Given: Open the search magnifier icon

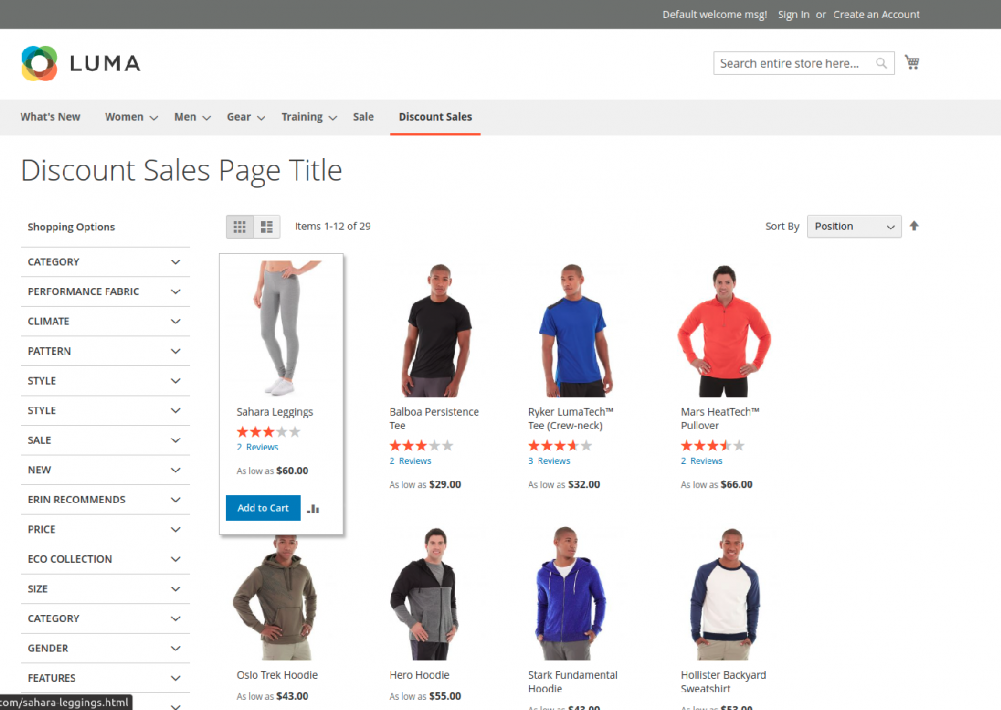Looking at the screenshot, I should (x=881, y=62).
